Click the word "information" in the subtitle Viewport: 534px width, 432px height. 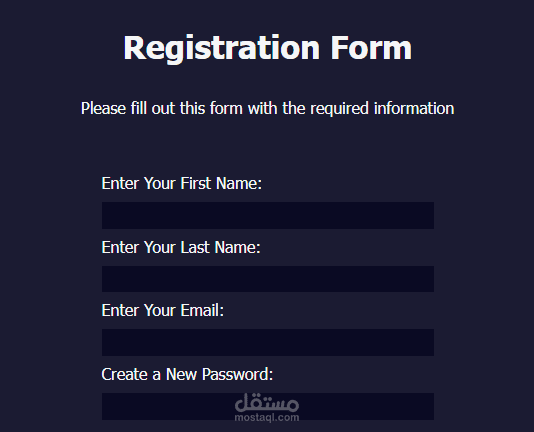414,108
